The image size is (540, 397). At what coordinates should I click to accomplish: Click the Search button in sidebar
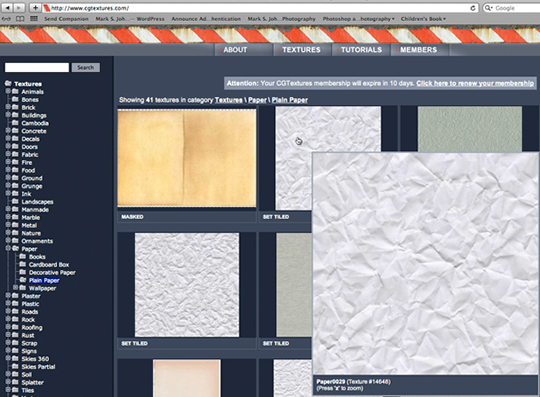tap(86, 67)
